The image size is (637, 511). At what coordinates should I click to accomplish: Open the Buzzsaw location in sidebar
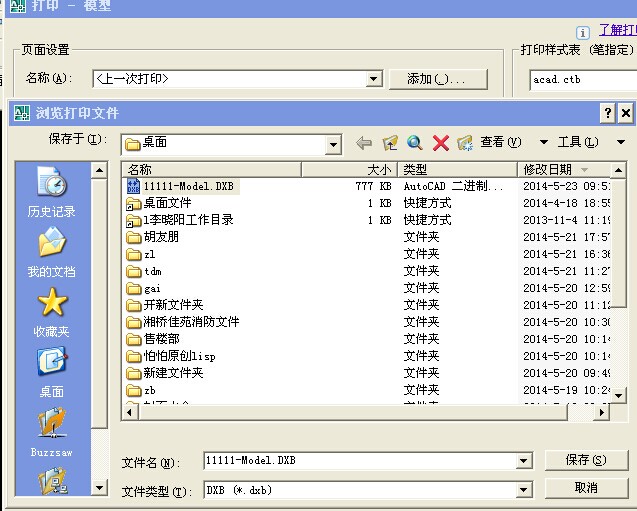tap(51, 432)
